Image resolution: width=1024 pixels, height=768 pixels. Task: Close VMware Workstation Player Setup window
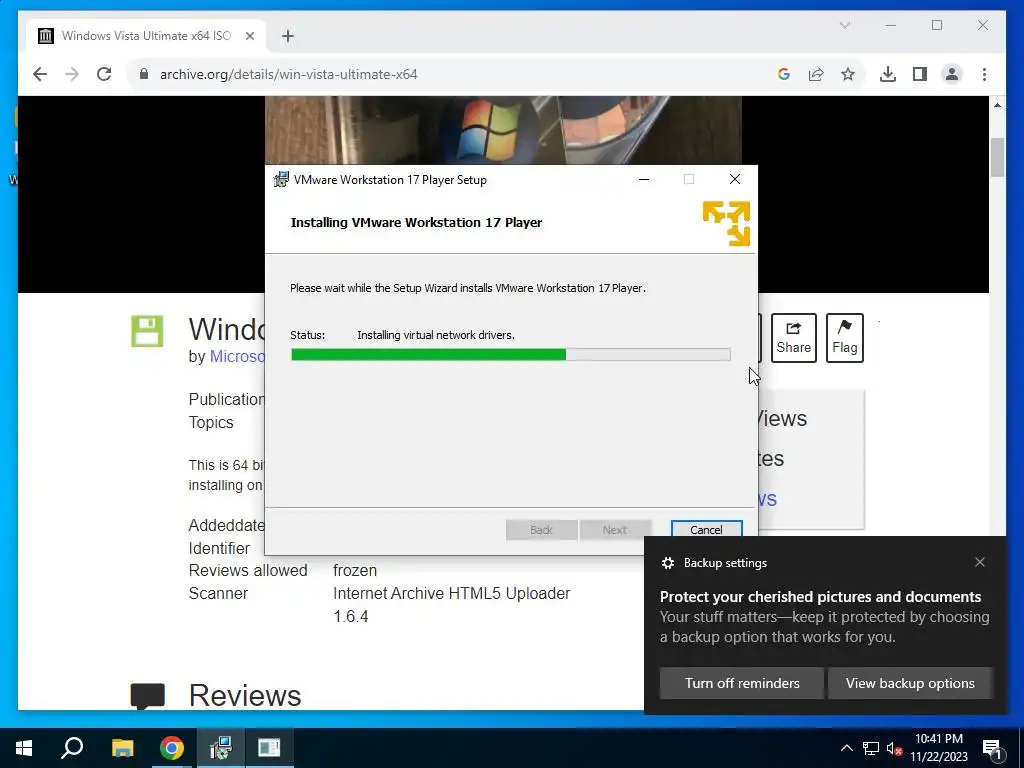[735, 180]
